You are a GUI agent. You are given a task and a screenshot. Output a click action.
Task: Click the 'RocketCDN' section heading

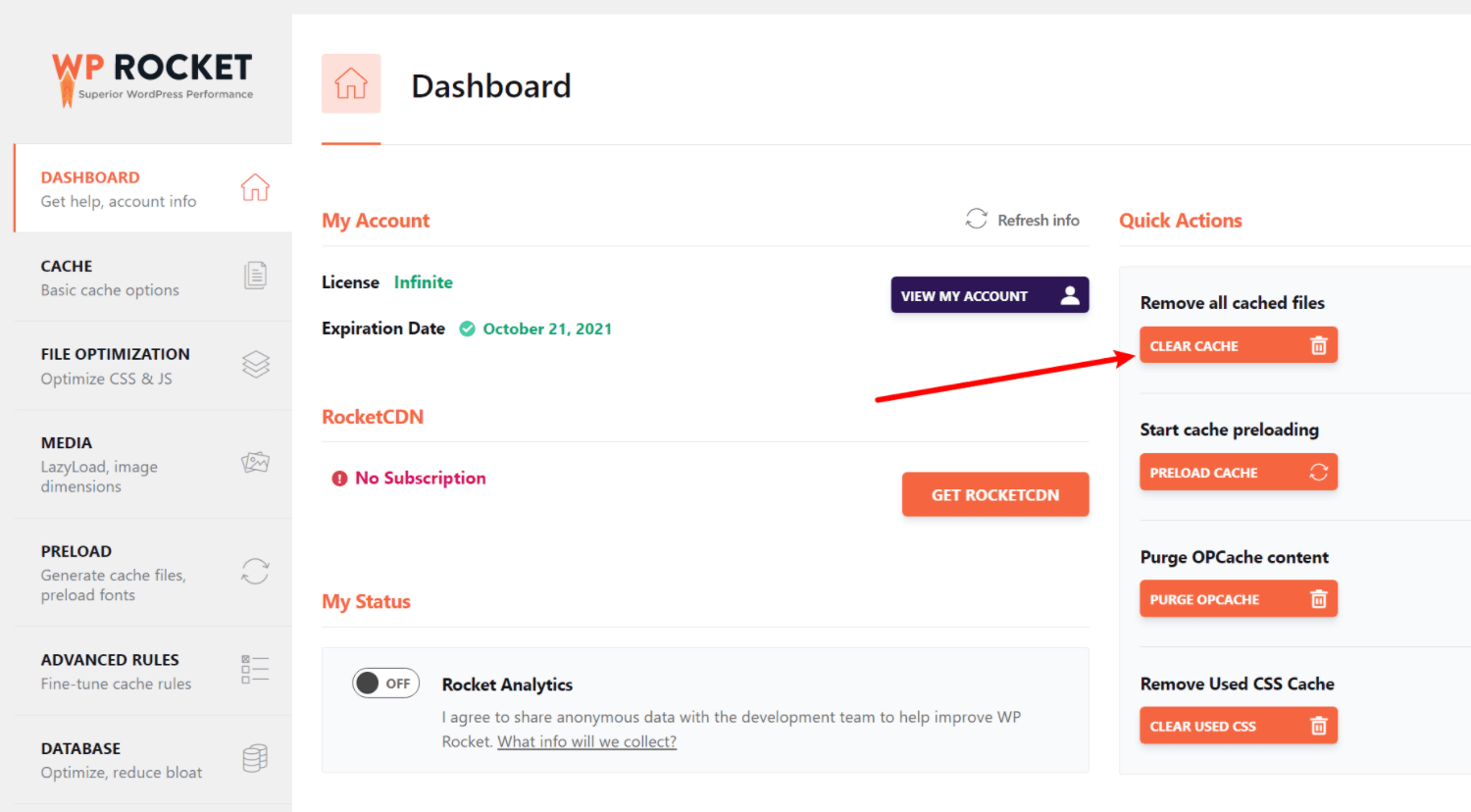(373, 417)
